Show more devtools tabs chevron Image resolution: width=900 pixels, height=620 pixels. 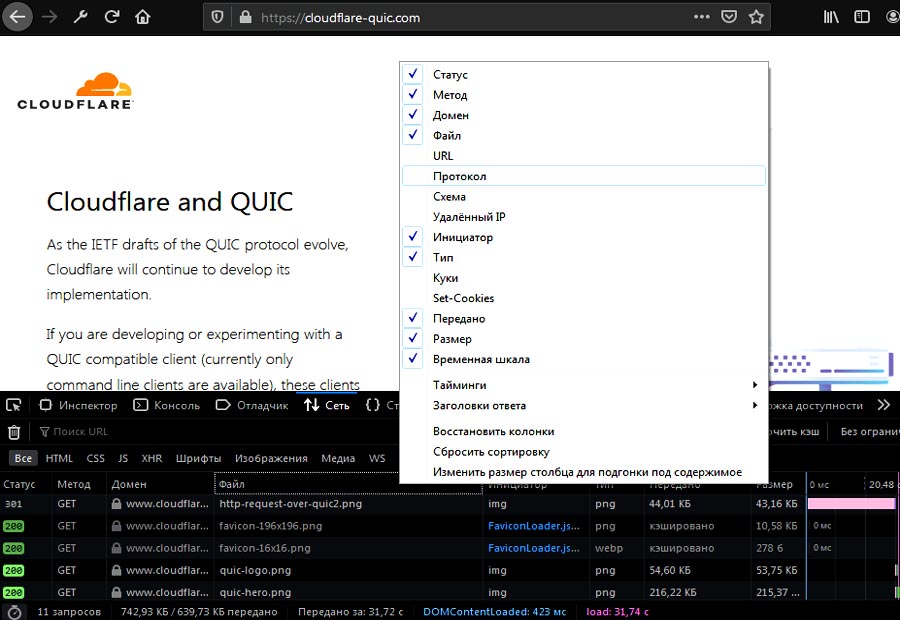pyautogui.click(x=883, y=405)
